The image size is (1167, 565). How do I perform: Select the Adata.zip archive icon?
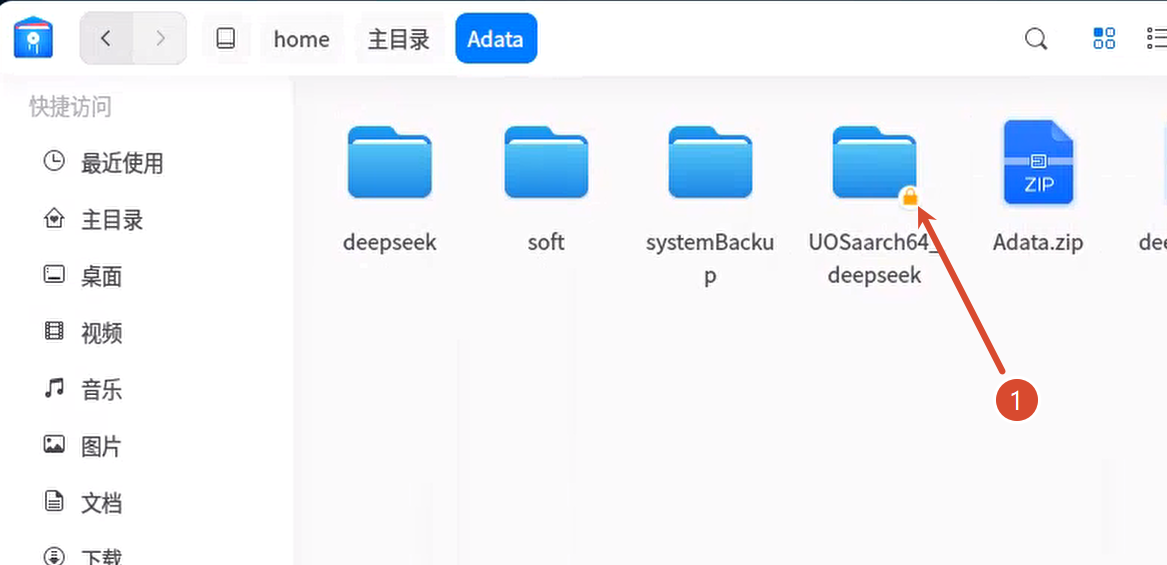(x=1038, y=162)
